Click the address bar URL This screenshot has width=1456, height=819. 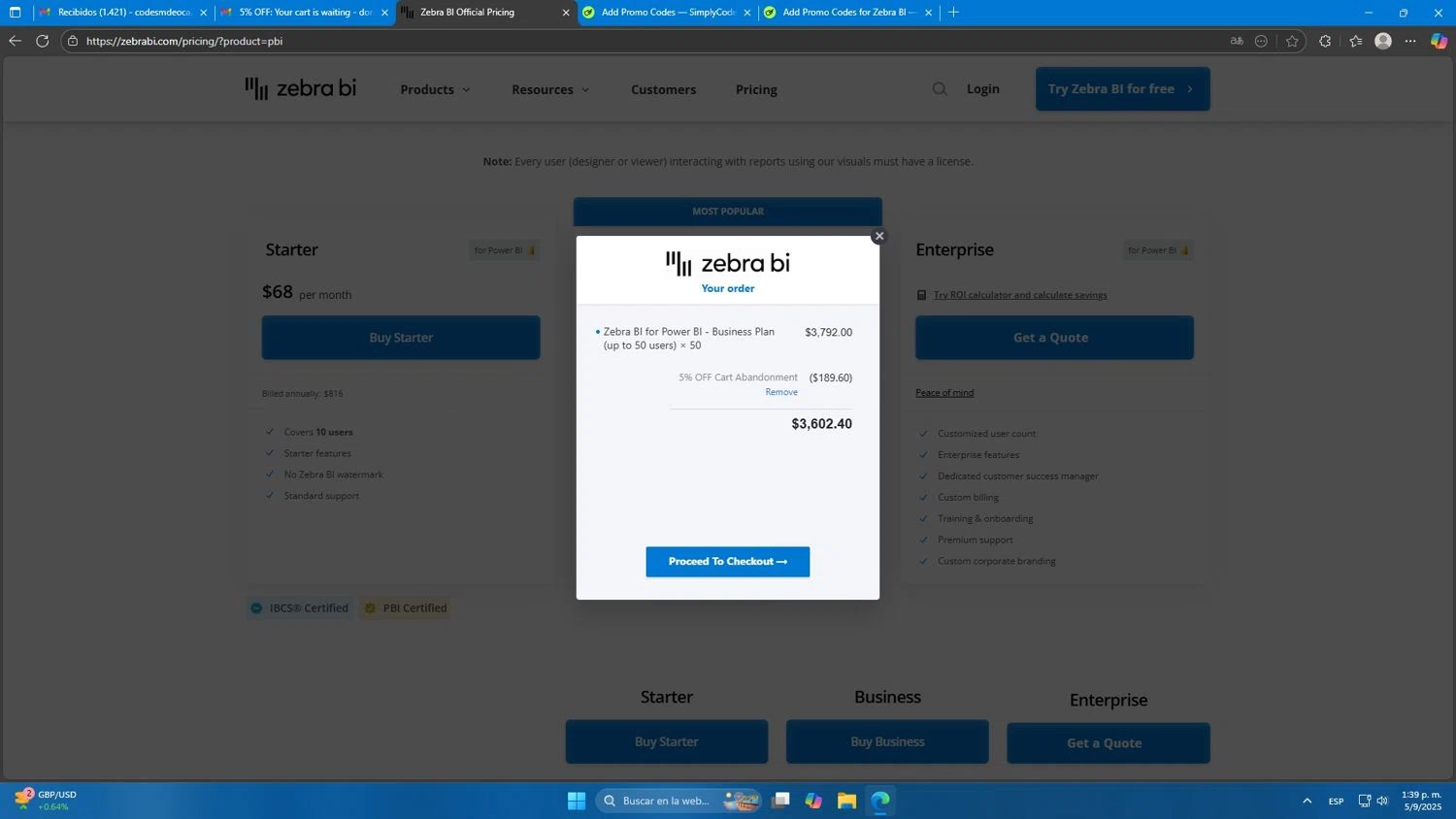[x=184, y=41]
